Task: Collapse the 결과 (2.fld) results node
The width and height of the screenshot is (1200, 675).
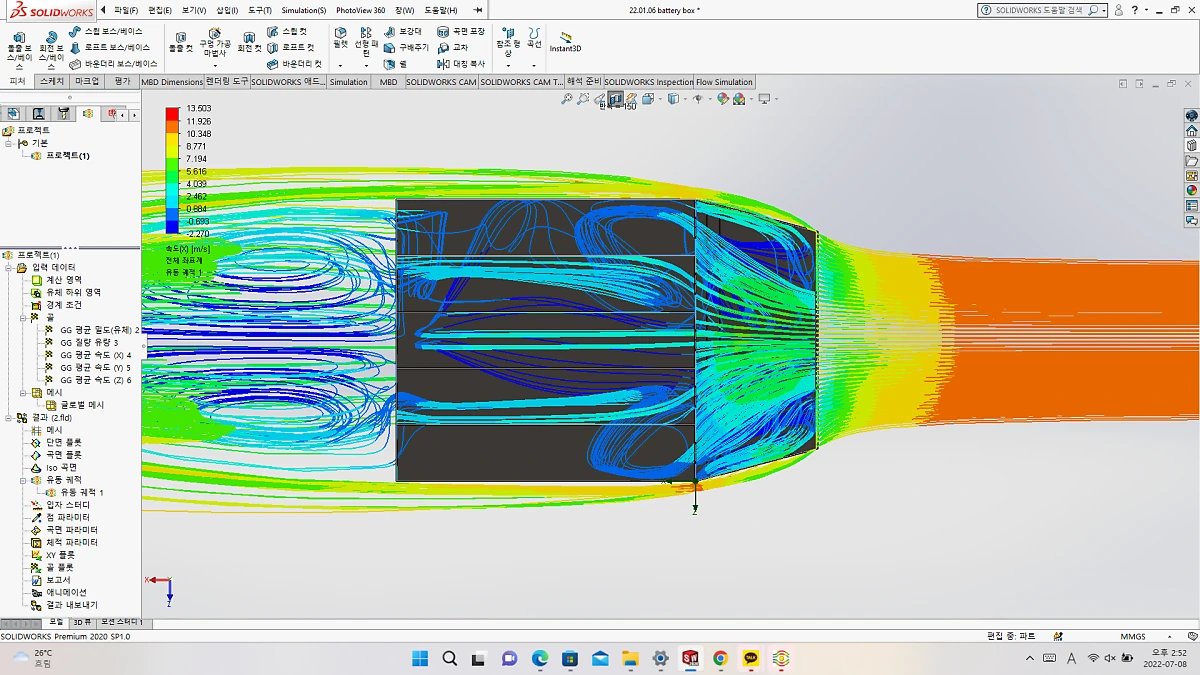Action: point(9,418)
